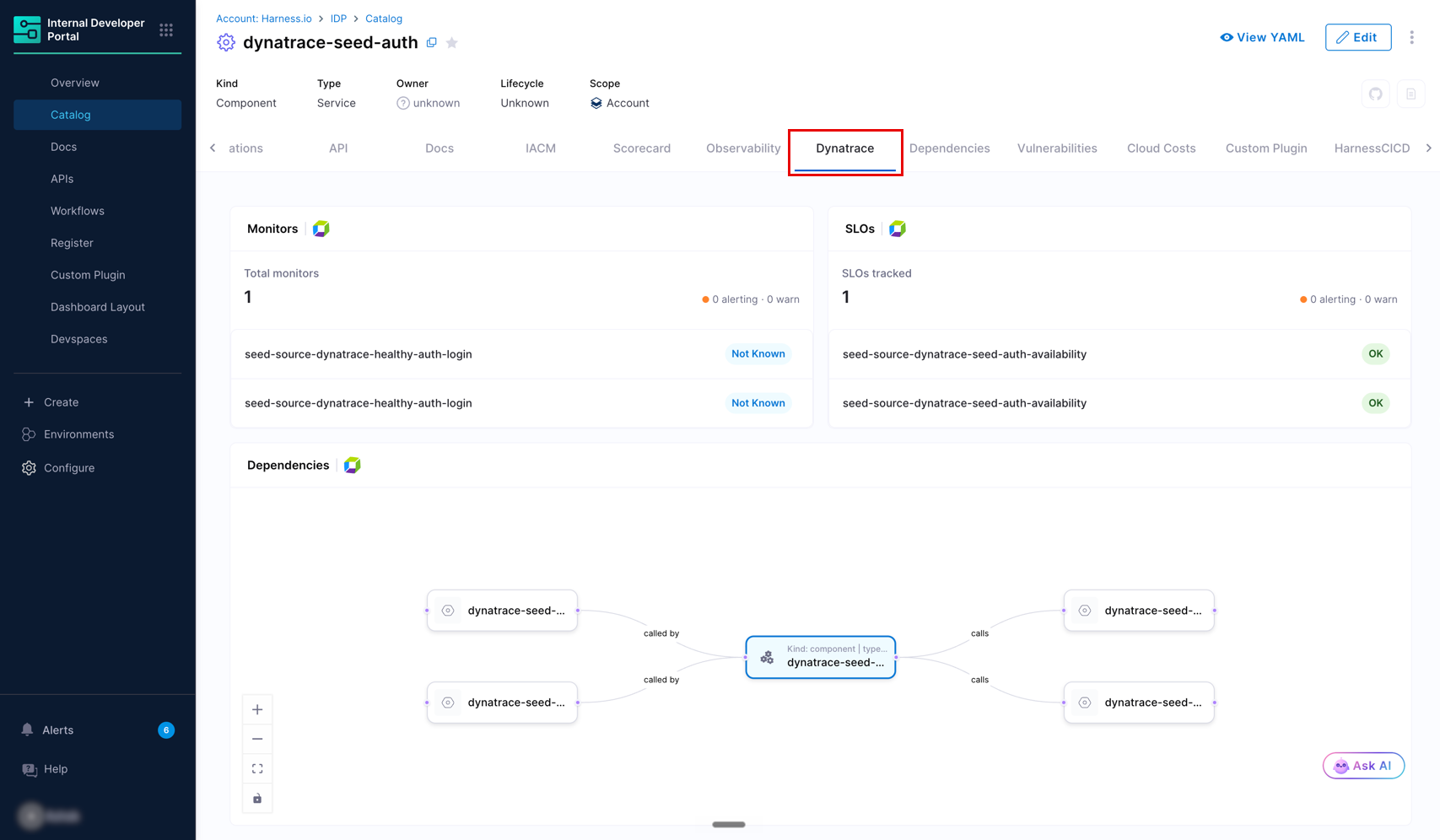Open Dashboard Layout in the sidebar
The height and width of the screenshot is (840, 1440).
97,307
